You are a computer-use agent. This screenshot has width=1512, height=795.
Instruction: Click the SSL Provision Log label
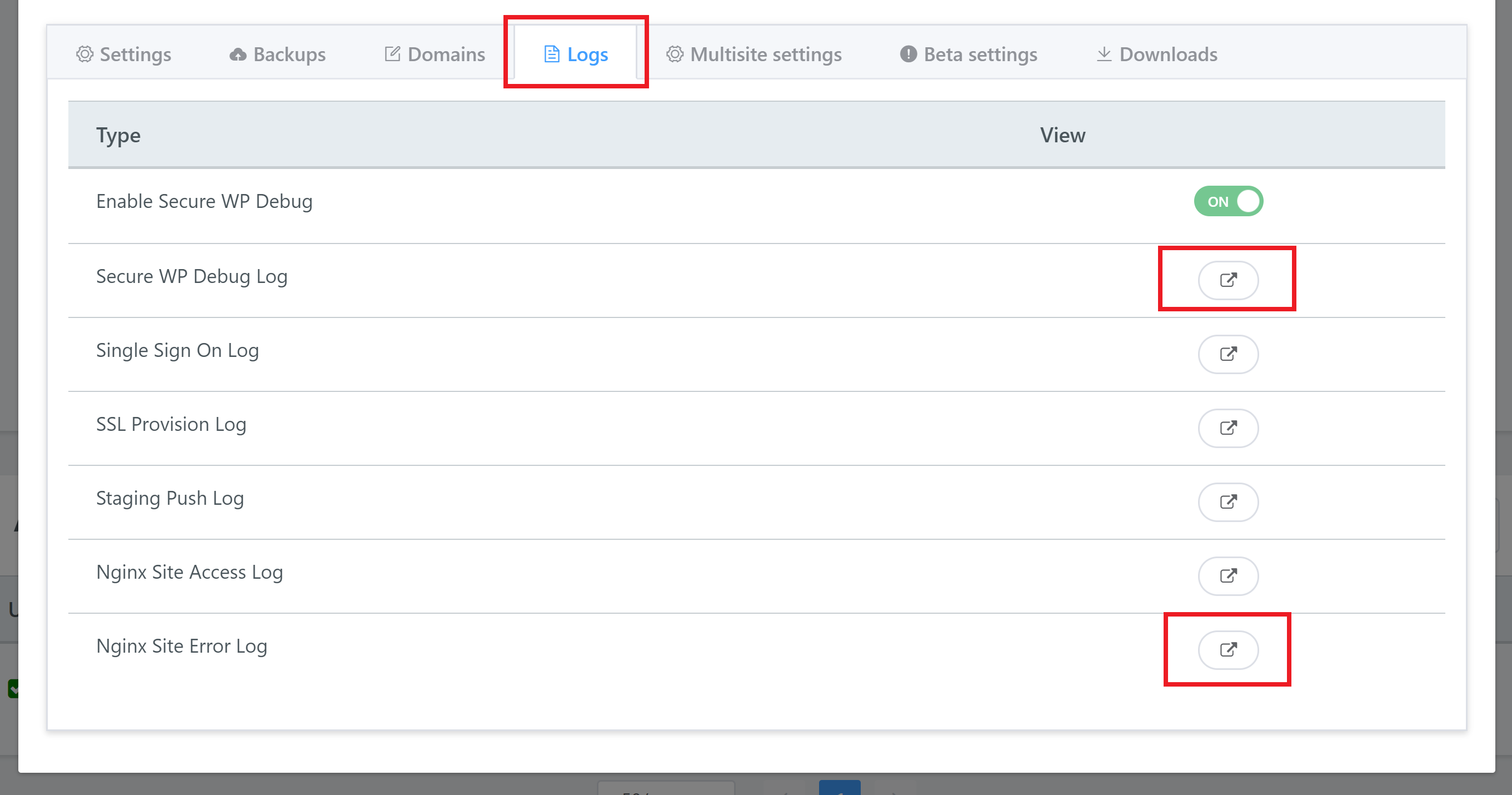[171, 425]
